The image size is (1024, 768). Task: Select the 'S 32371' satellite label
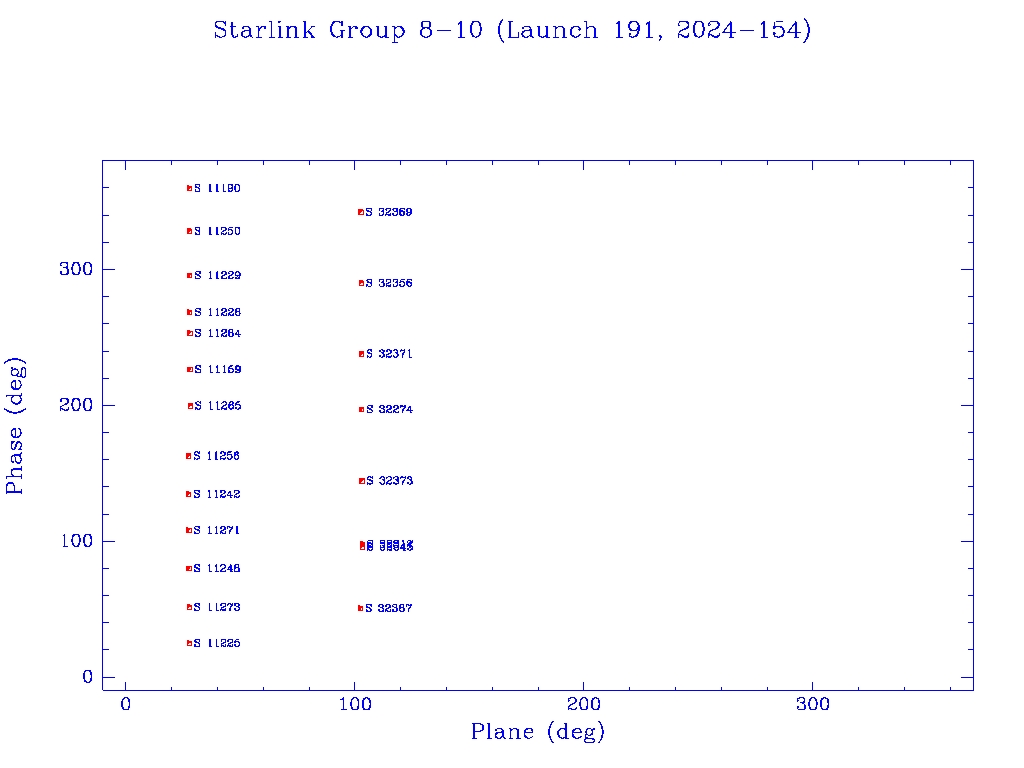(x=389, y=354)
